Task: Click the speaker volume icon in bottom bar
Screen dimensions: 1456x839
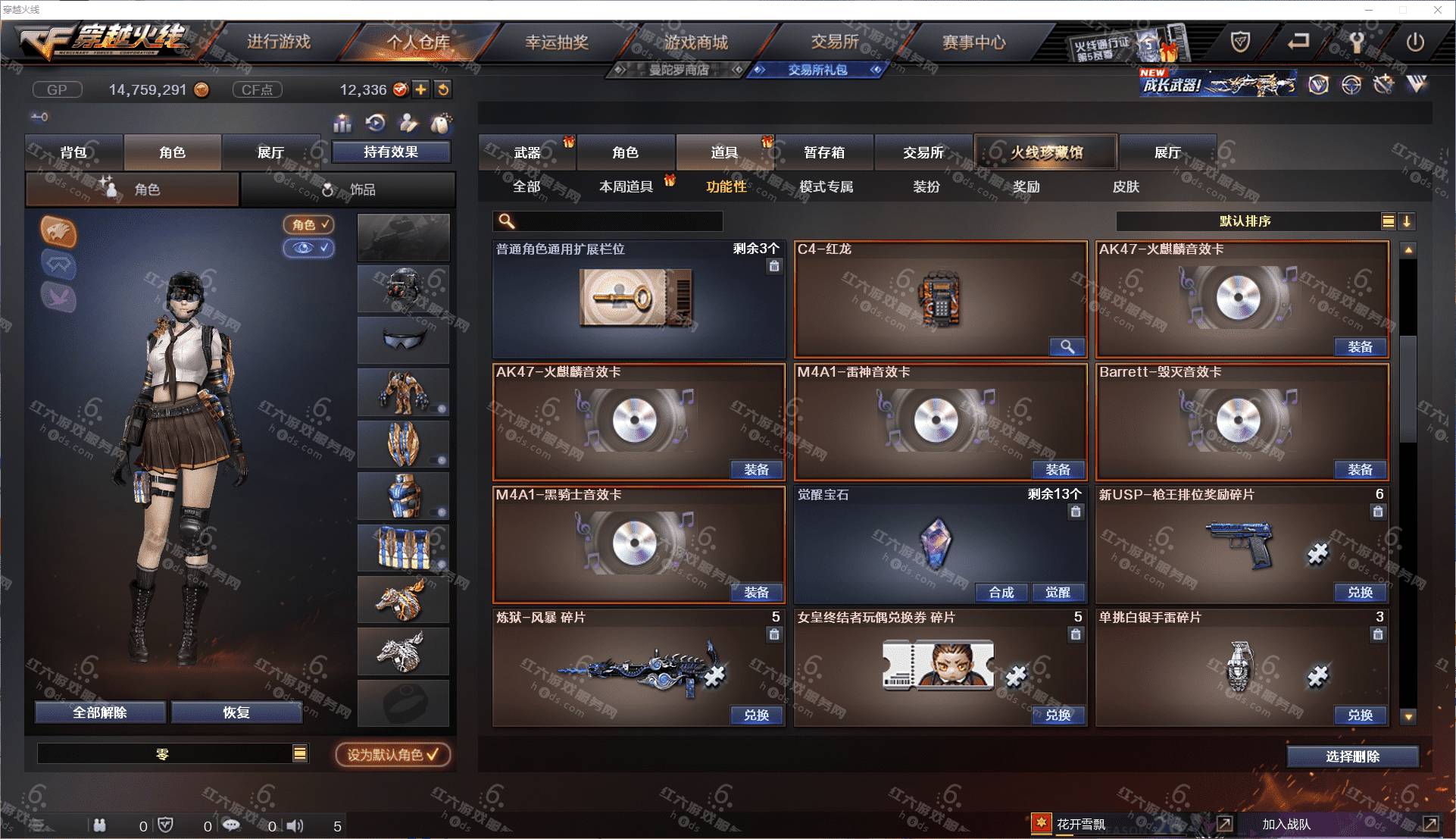Action: [295, 825]
